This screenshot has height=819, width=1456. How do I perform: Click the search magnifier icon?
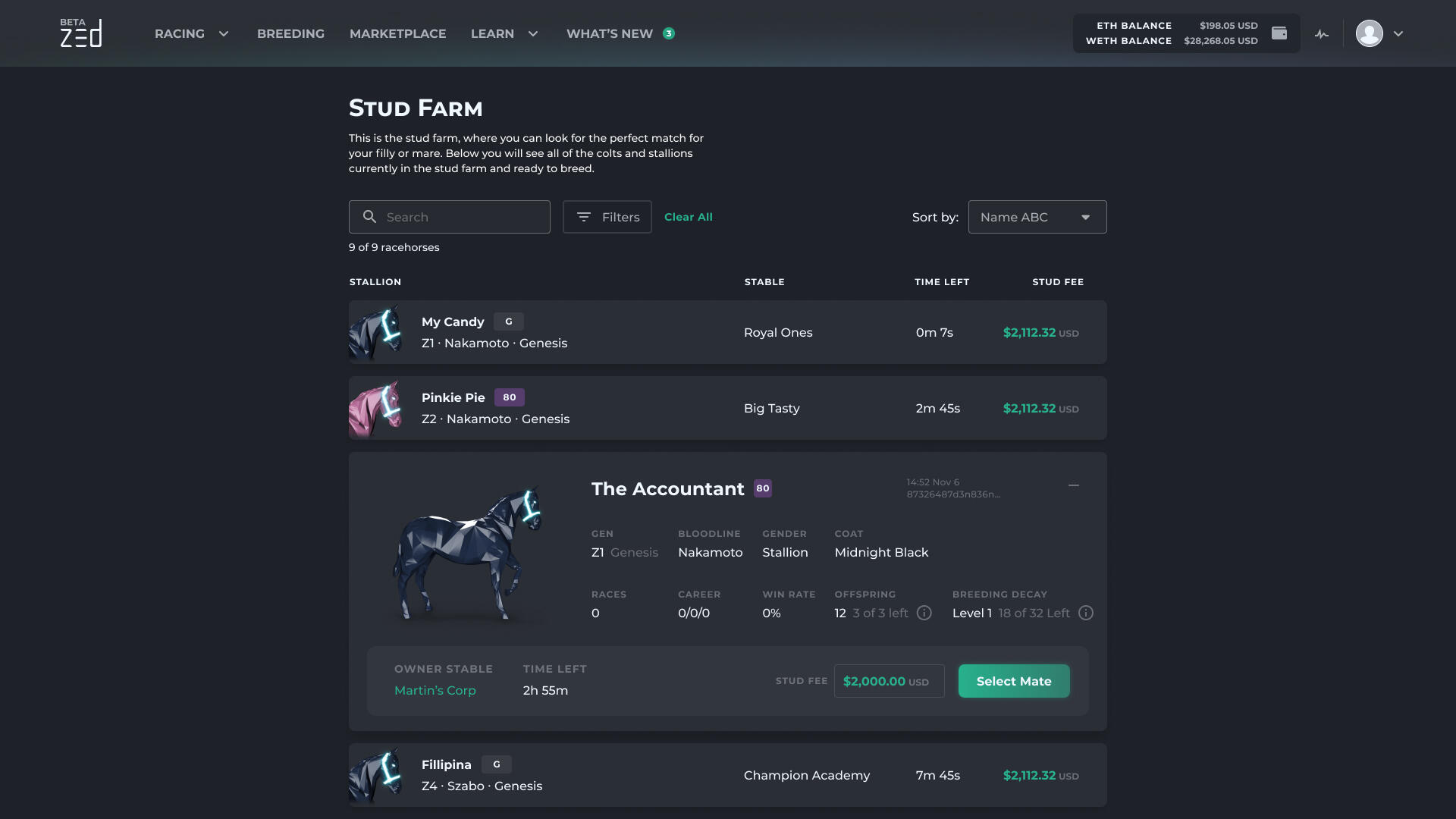pyautogui.click(x=370, y=217)
